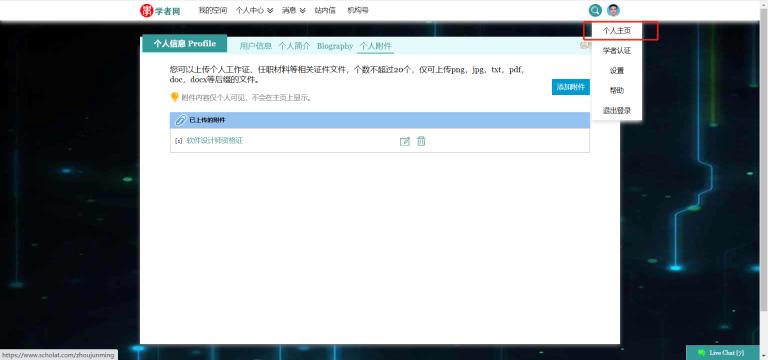Click the 个人信息 Profile header
Viewport: 768px width, 360px height.
tap(185, 44)
